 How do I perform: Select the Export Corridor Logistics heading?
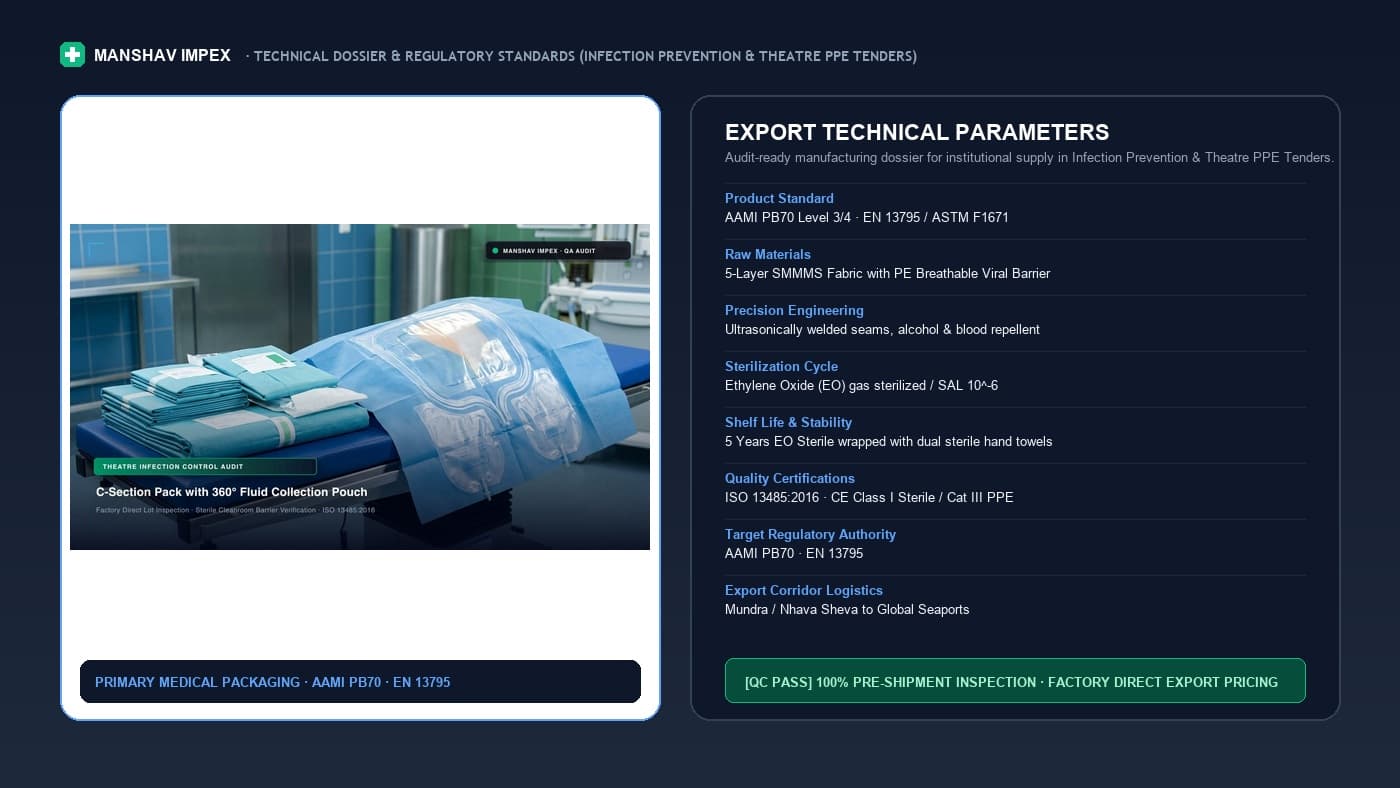804,590
